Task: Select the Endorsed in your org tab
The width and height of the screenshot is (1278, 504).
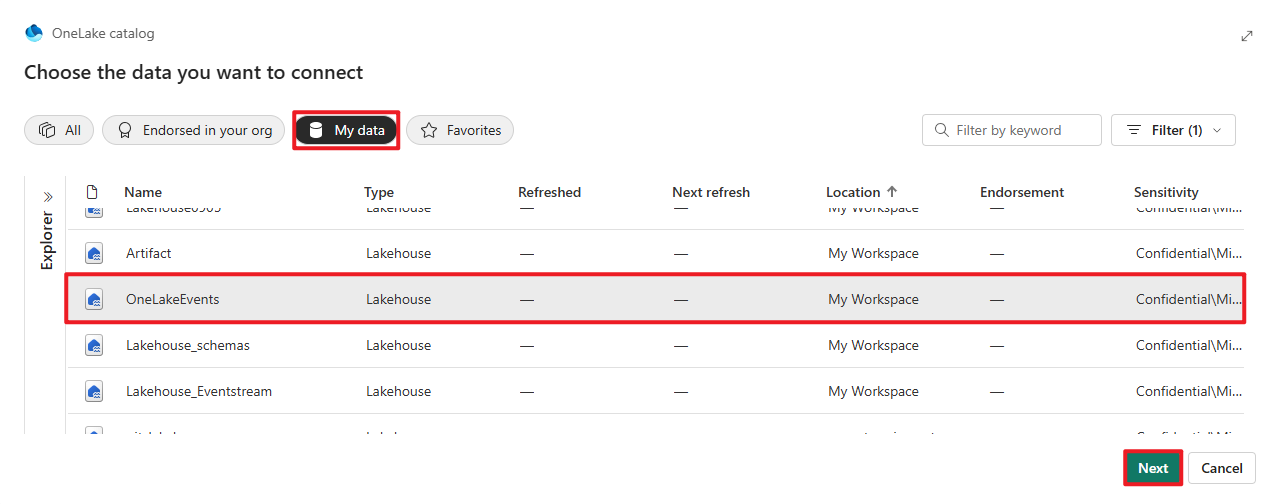Action: (x=193, y=130)
